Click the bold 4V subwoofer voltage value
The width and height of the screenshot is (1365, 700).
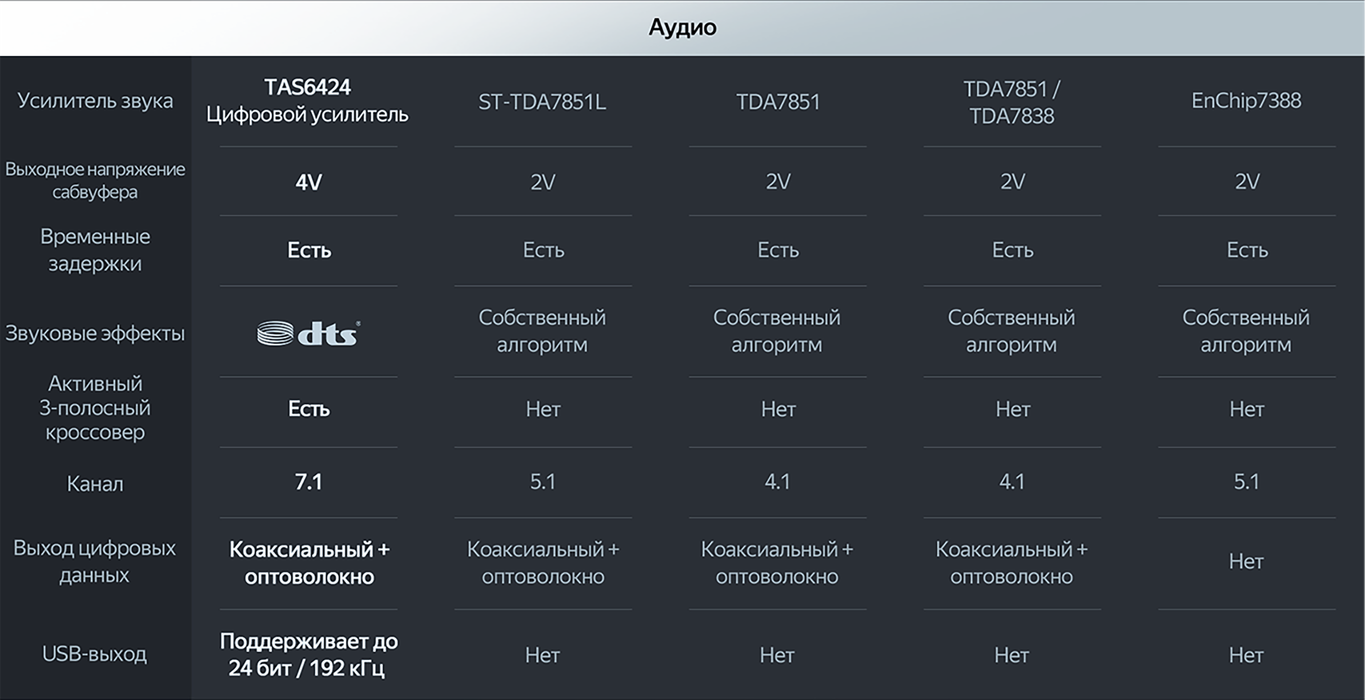click(x=308, y=182)
